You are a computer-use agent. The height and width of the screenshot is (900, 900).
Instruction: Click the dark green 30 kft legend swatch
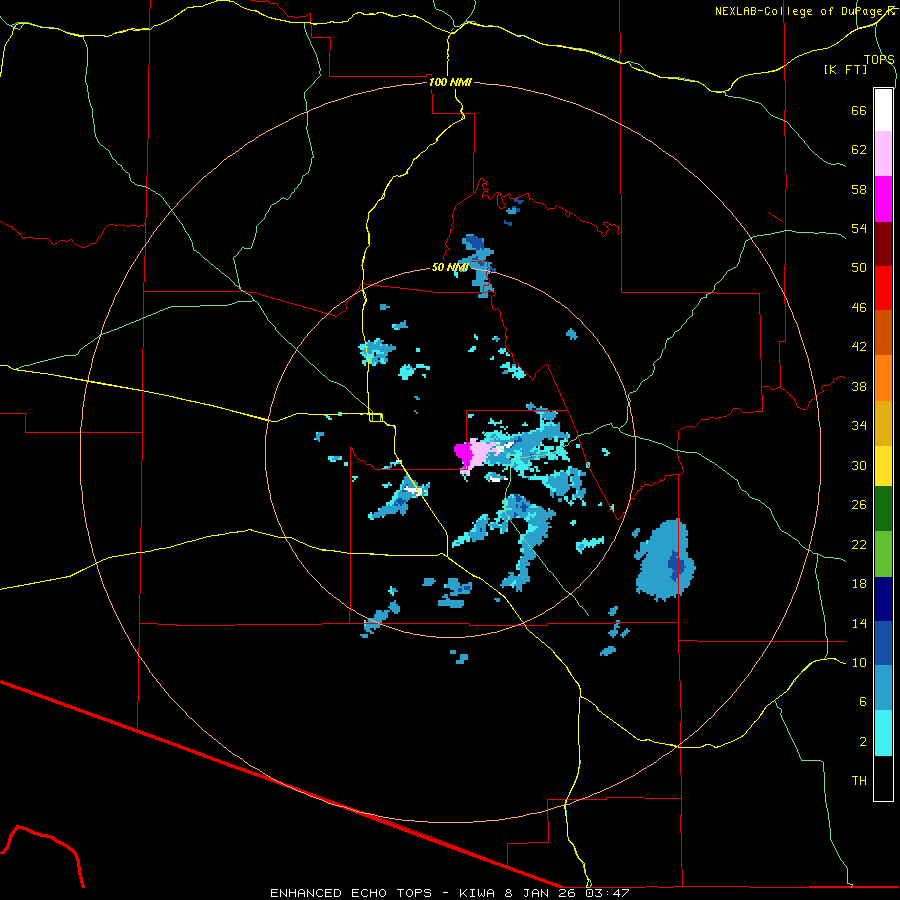pos(883,509)
